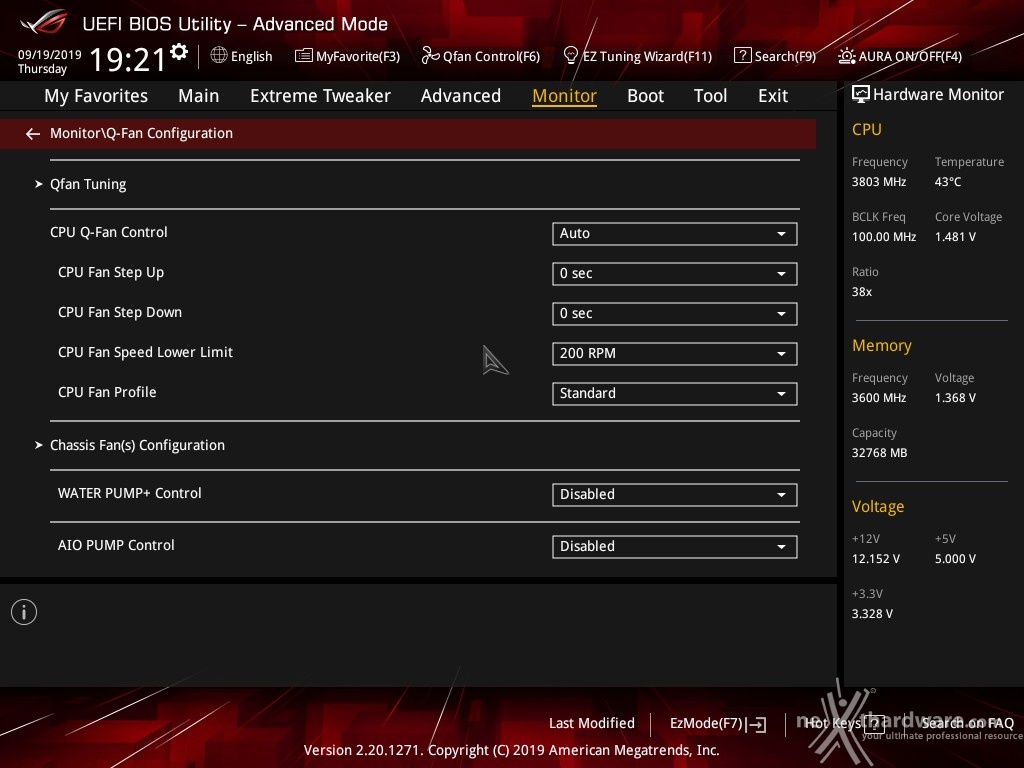Click the gear icon beside the clock
This screenshot has width=1024, height=768.
click(178, 52)
